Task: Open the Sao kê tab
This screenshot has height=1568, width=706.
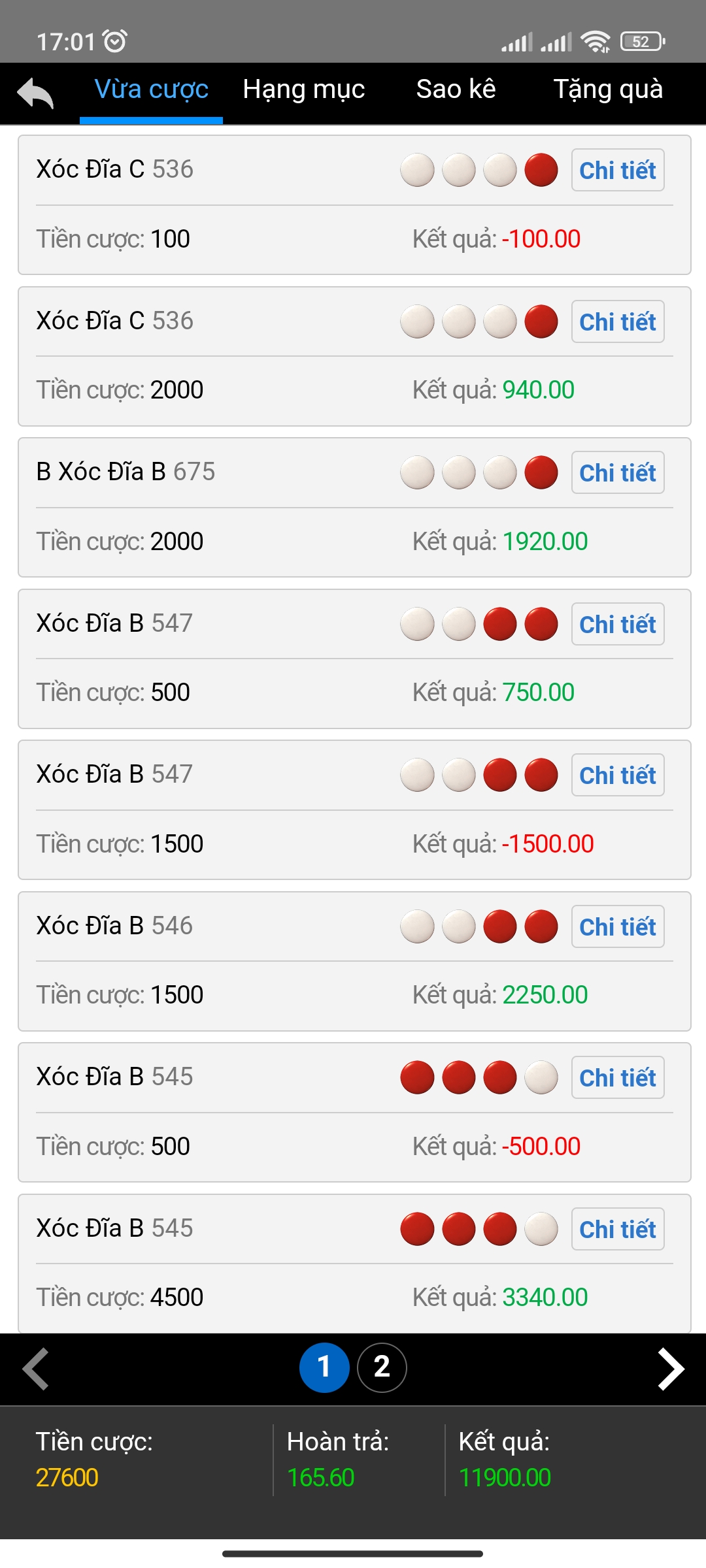Action: 456,90
